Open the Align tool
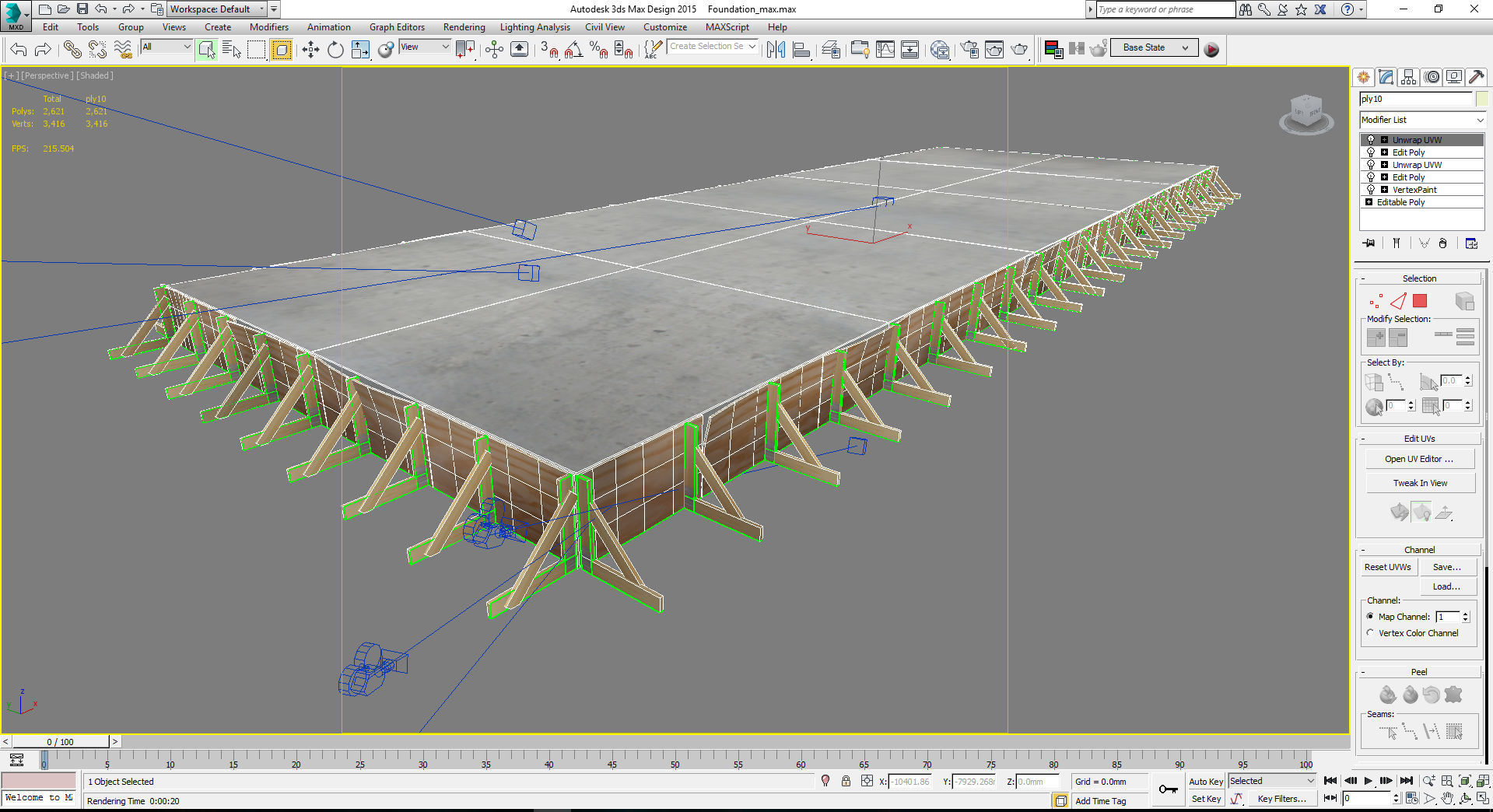Viewport: 1493px width, 812px height. (x=801, y=50)
